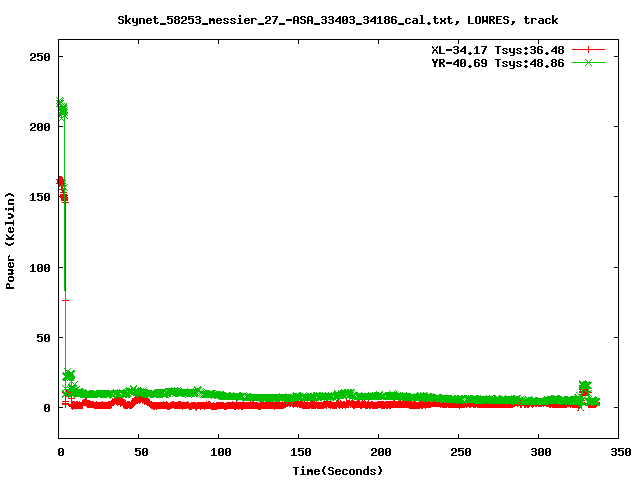Click y-axis tick label 250
Viewport: 640px width, 480px height.
coord(40,57)
